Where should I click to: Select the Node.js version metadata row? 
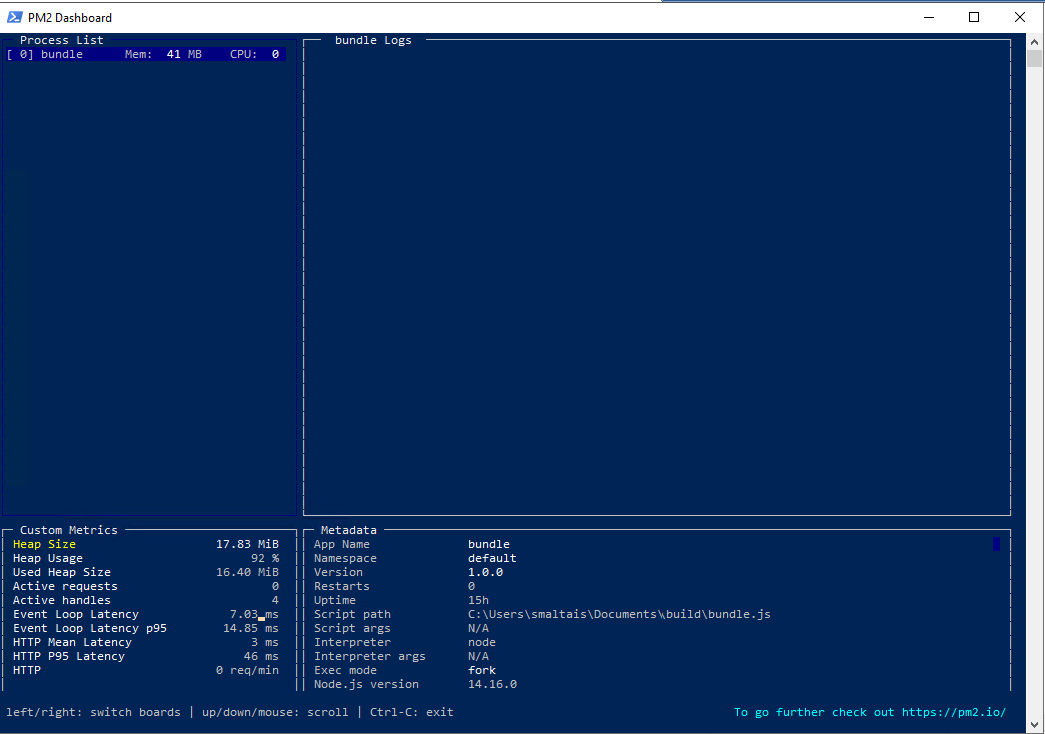point(415,684)
